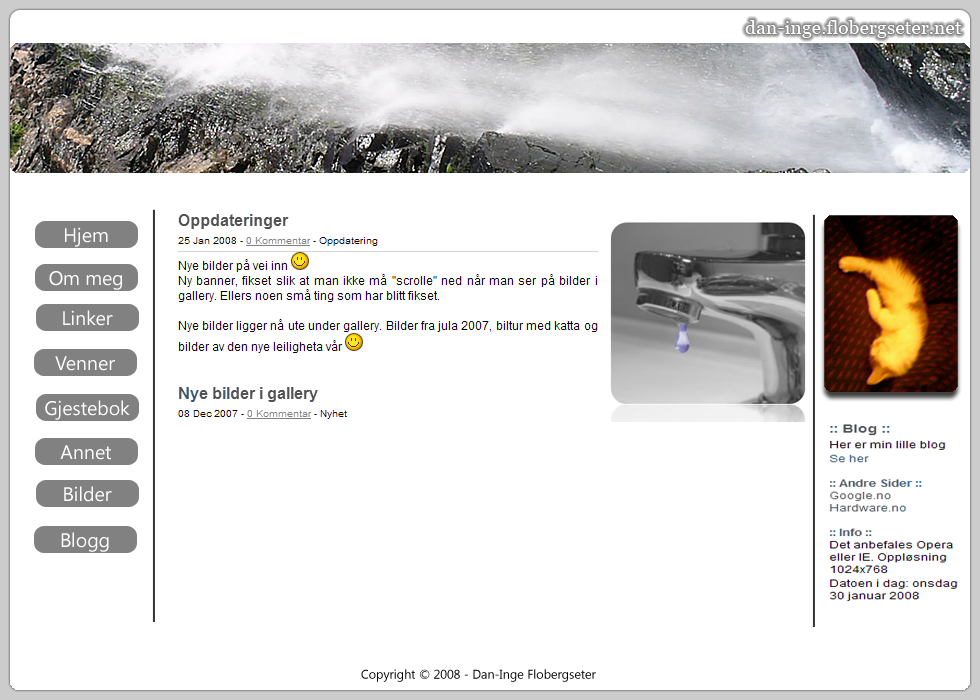Visit the Hardware.no link
Image resolution: width=980 pixels, height=700 pixels.
[868, 508]
